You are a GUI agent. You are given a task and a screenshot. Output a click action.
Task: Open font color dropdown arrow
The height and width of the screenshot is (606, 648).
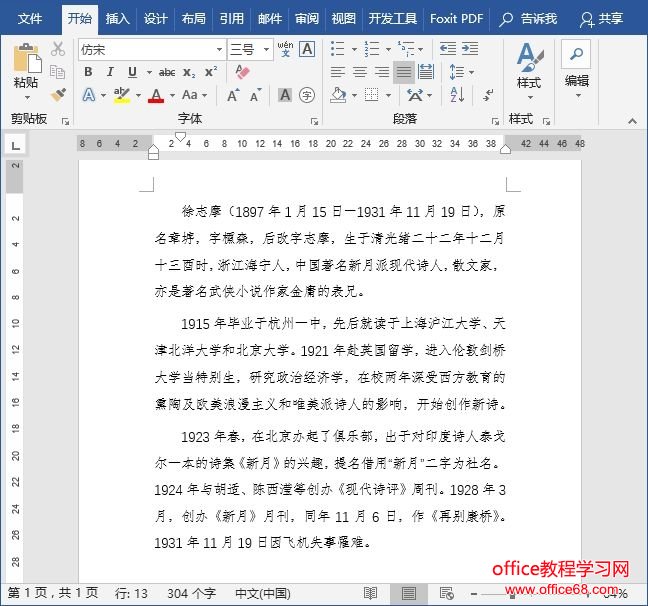click(172, 95)
